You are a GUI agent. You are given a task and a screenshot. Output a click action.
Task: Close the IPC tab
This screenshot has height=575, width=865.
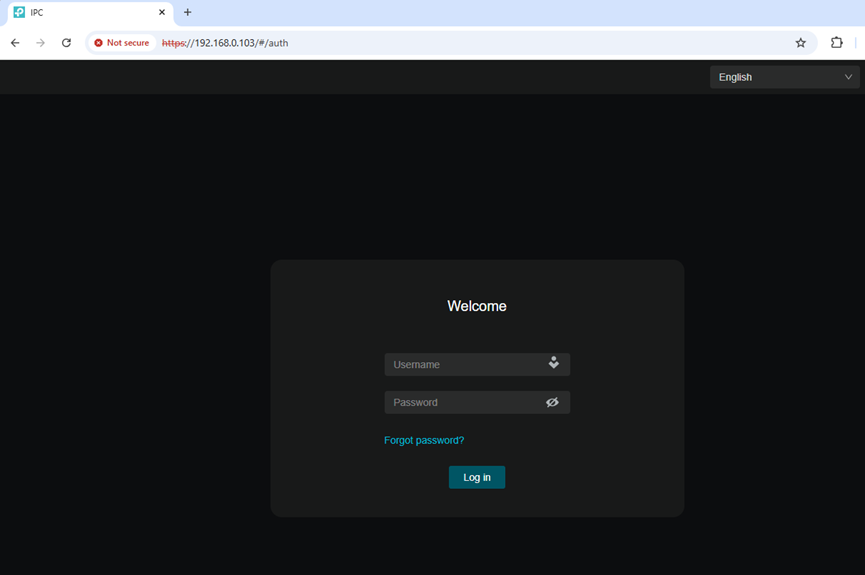point(162,12)
